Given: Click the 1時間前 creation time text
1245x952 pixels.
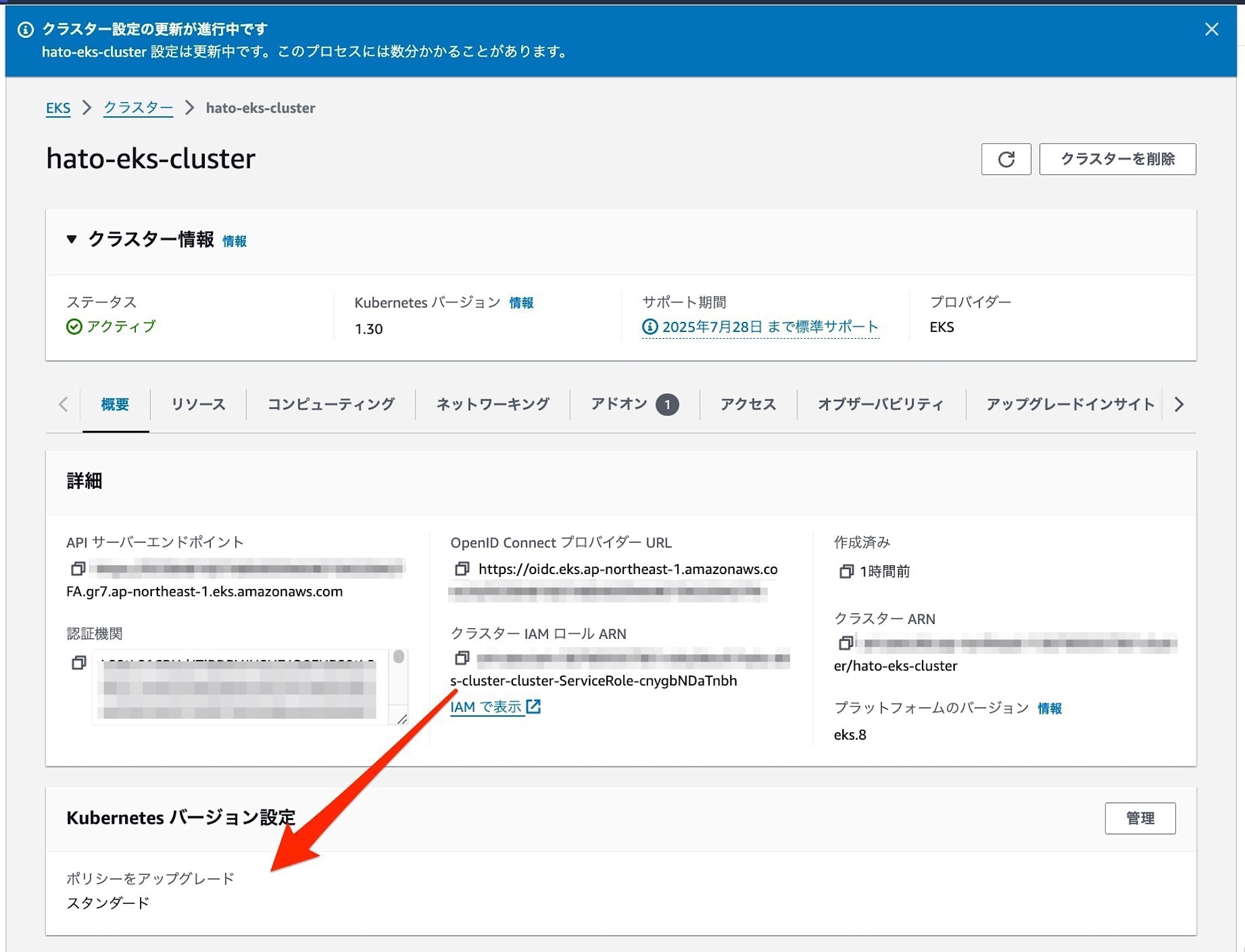Looking at the screenshot, I should tap(885, 571).
